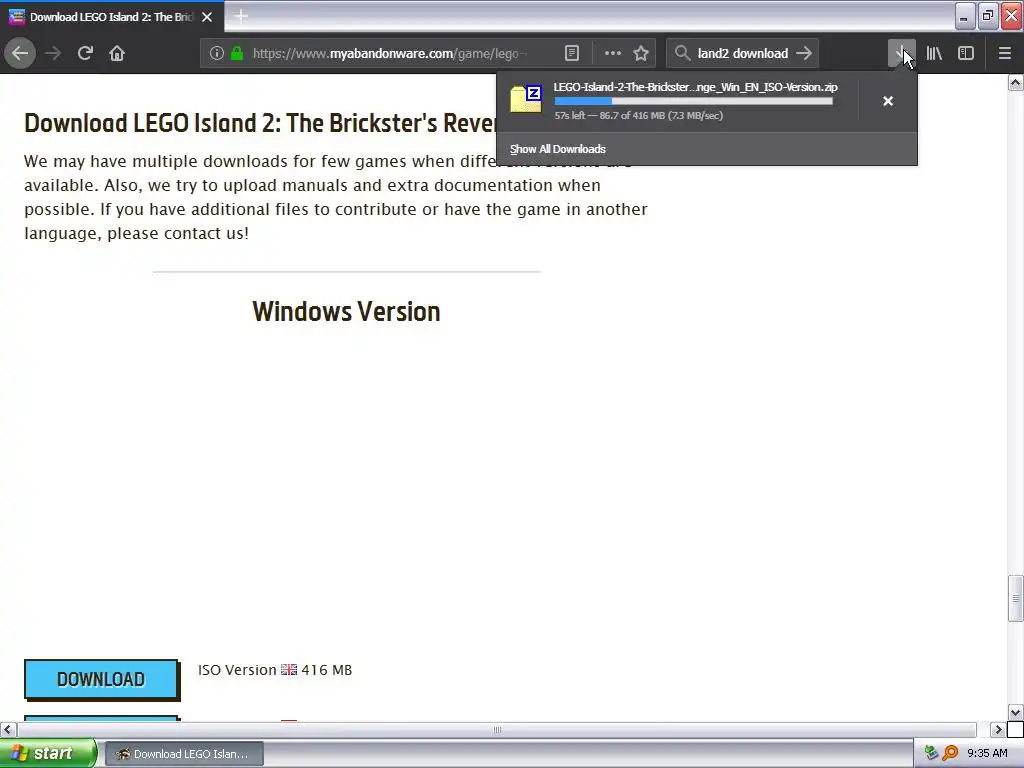The height and width of the screenshot is (768, 1024).
Task: Open the Windows Start menu
Action: coord(48,754)
